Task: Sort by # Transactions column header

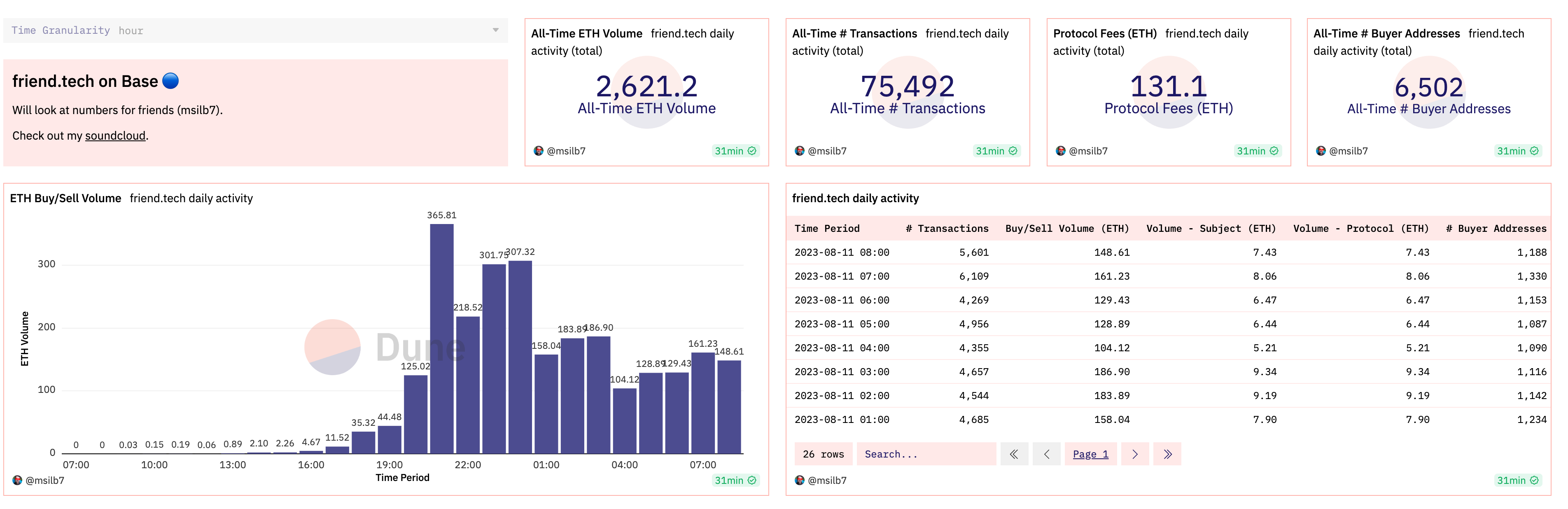Action: click(947, 229)
